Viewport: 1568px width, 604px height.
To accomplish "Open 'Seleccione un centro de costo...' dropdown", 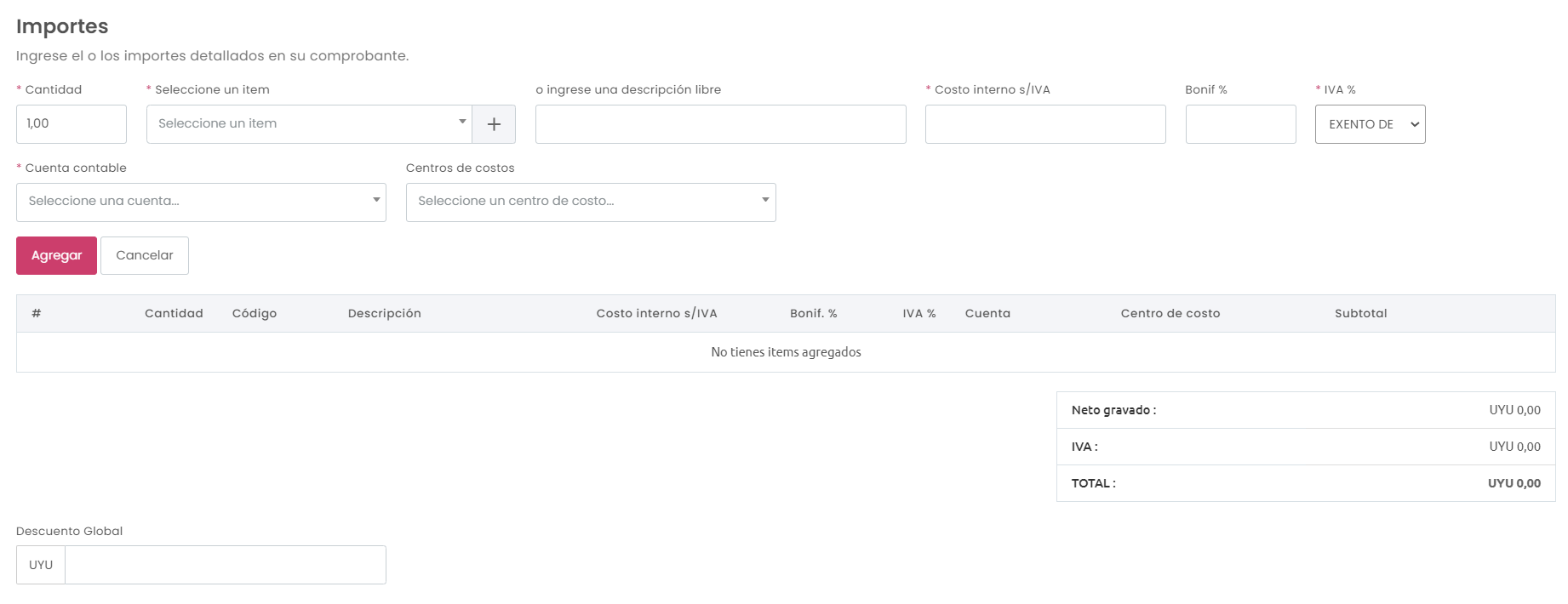I will click(x=591, y=202).
